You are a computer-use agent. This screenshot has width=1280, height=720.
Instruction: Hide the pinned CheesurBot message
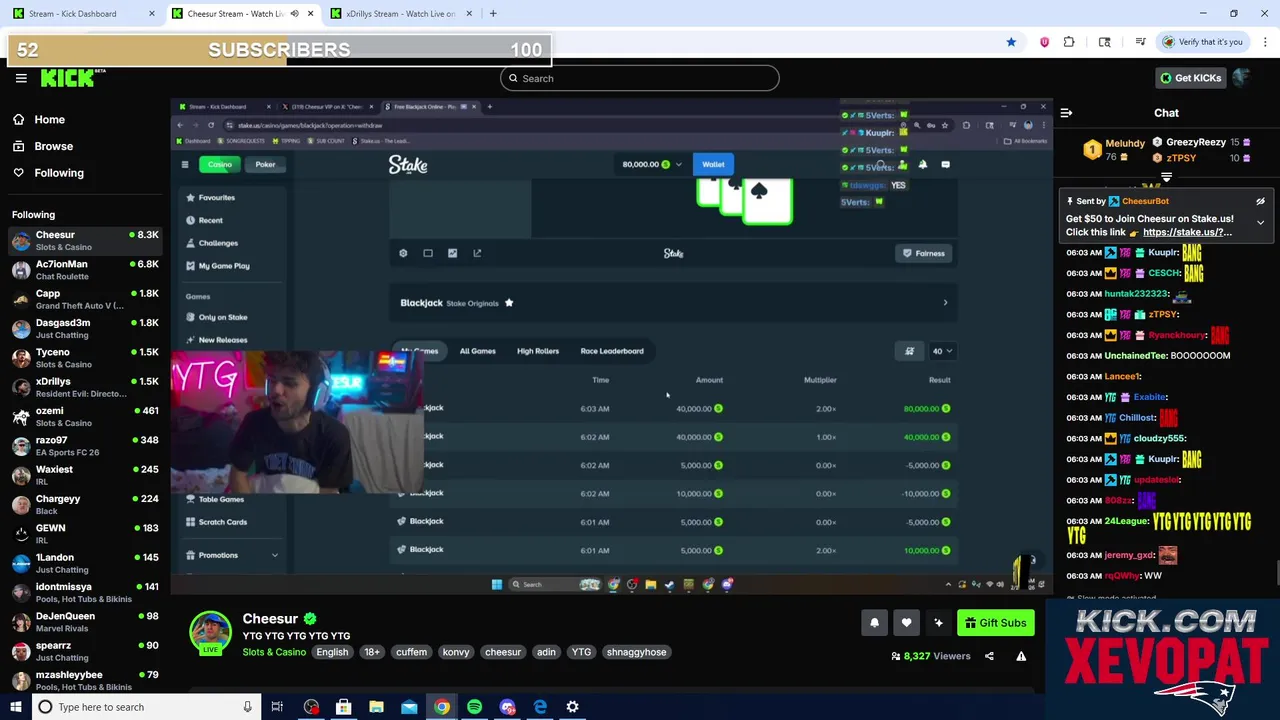(1260, 201)
